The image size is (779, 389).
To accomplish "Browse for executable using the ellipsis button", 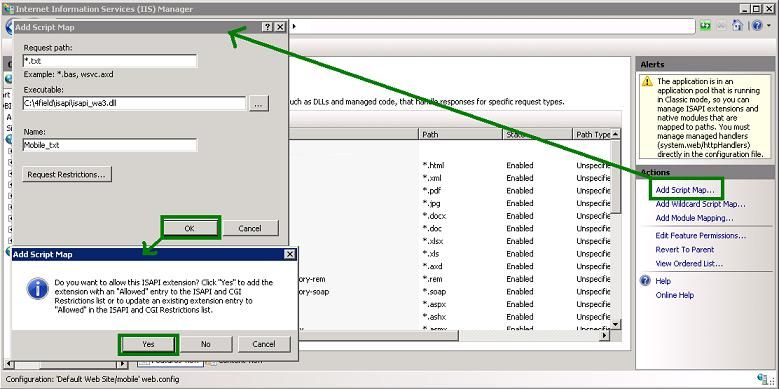I will [259, 104].
